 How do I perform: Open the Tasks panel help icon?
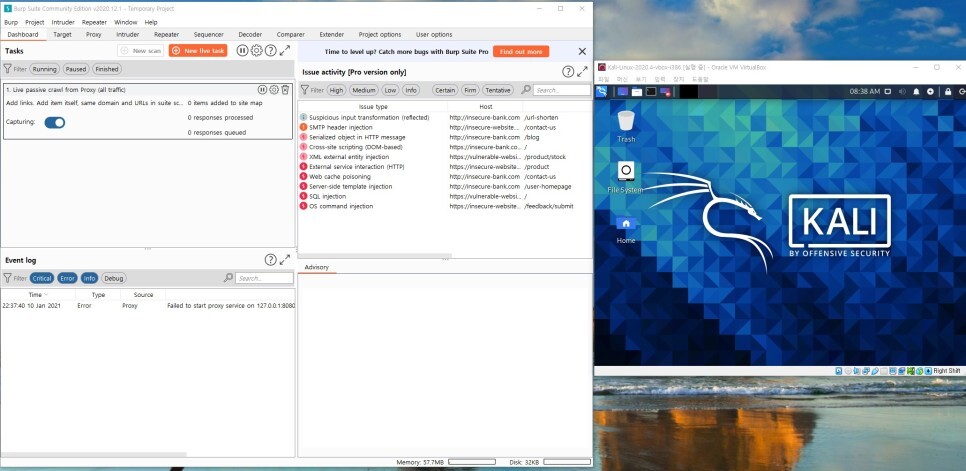click(270, 51)
